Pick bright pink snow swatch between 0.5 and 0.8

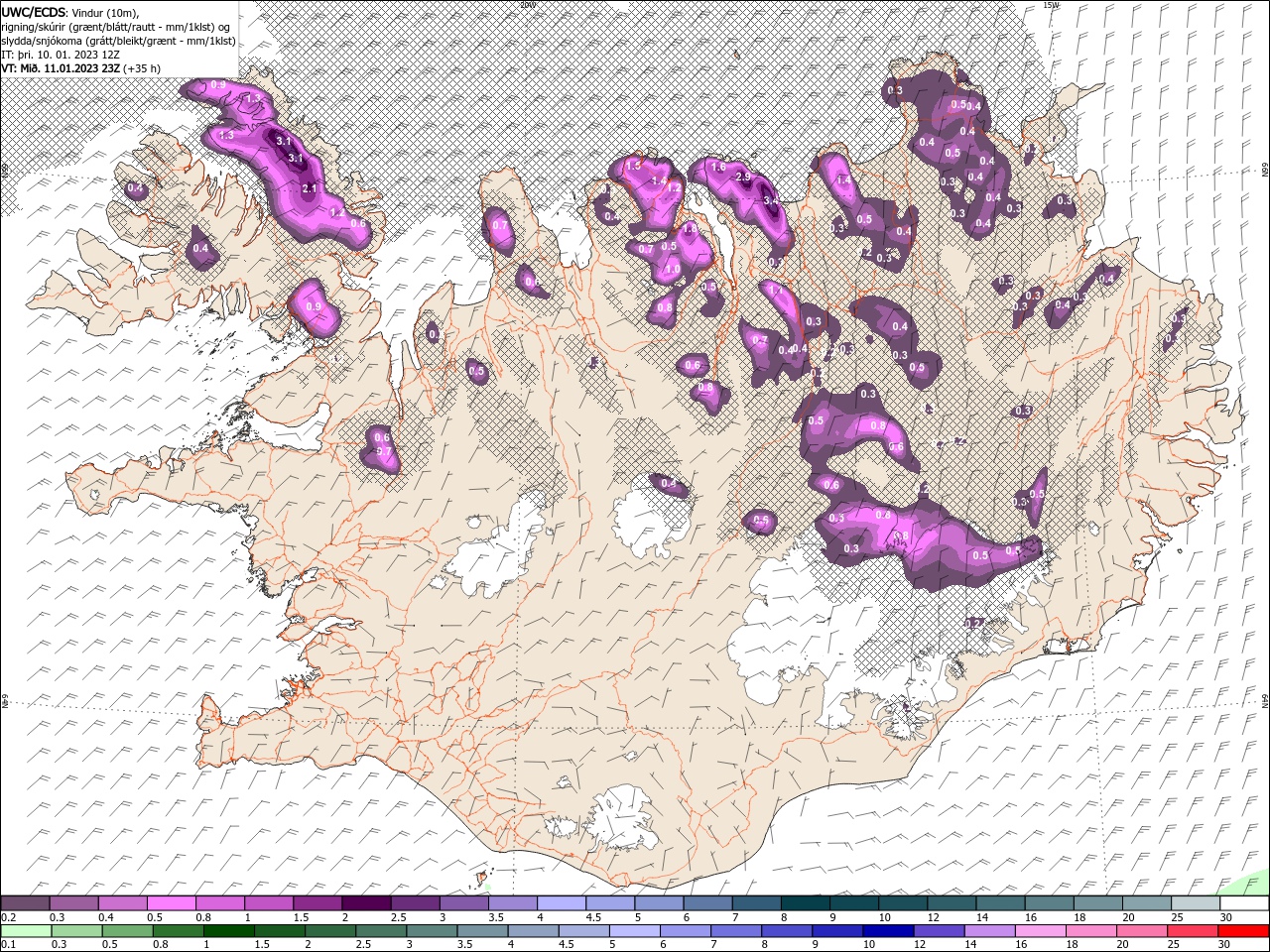point(171,903)
